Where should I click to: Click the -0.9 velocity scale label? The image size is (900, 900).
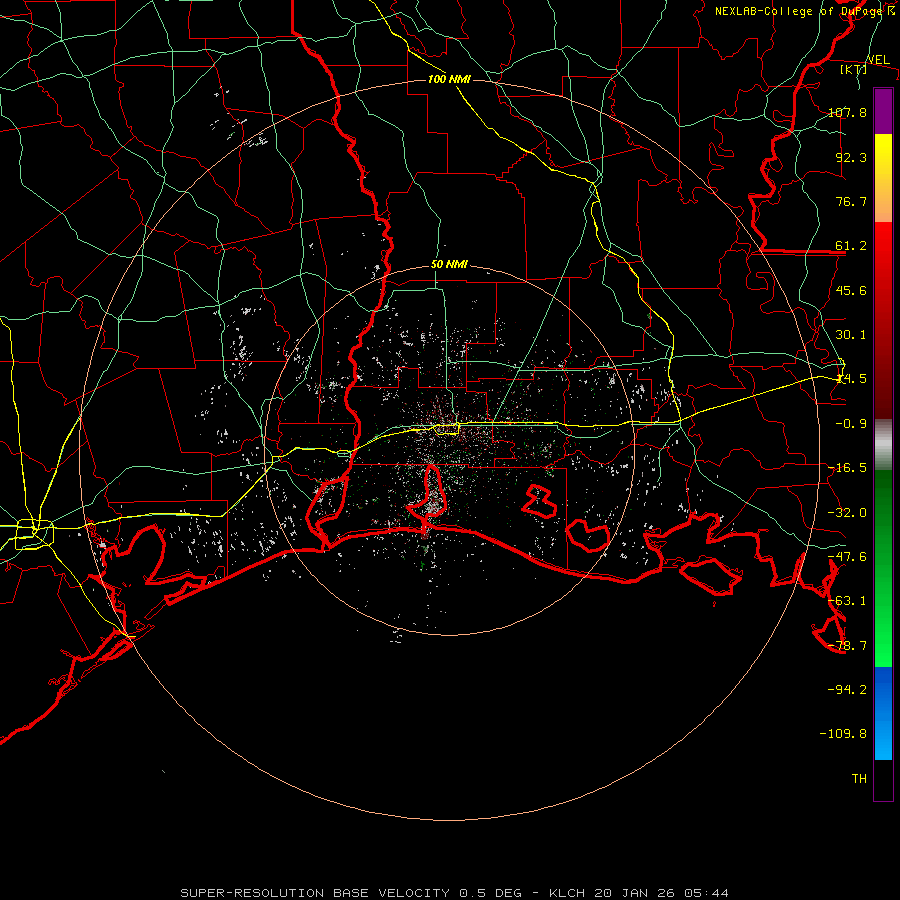coord(851,424)
